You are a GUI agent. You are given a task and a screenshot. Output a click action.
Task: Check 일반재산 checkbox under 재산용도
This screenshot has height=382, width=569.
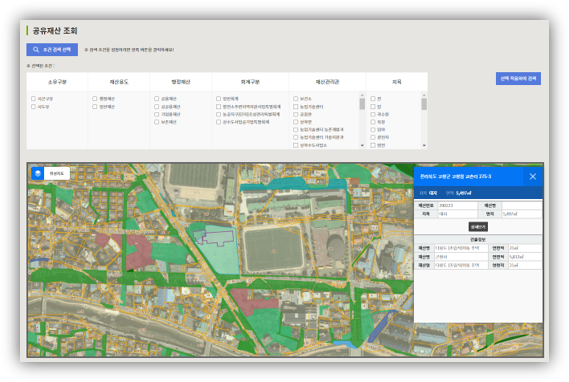click(x=95, y=107)
